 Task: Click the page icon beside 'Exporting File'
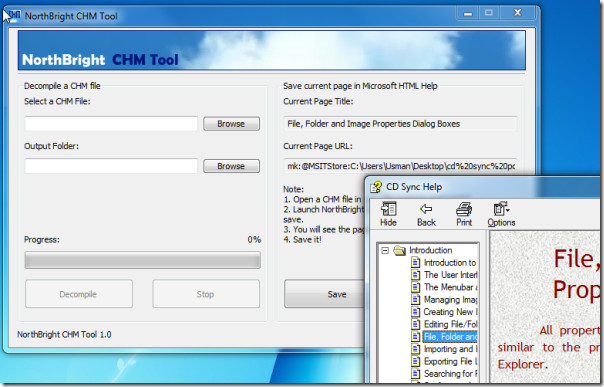[415, 361]
